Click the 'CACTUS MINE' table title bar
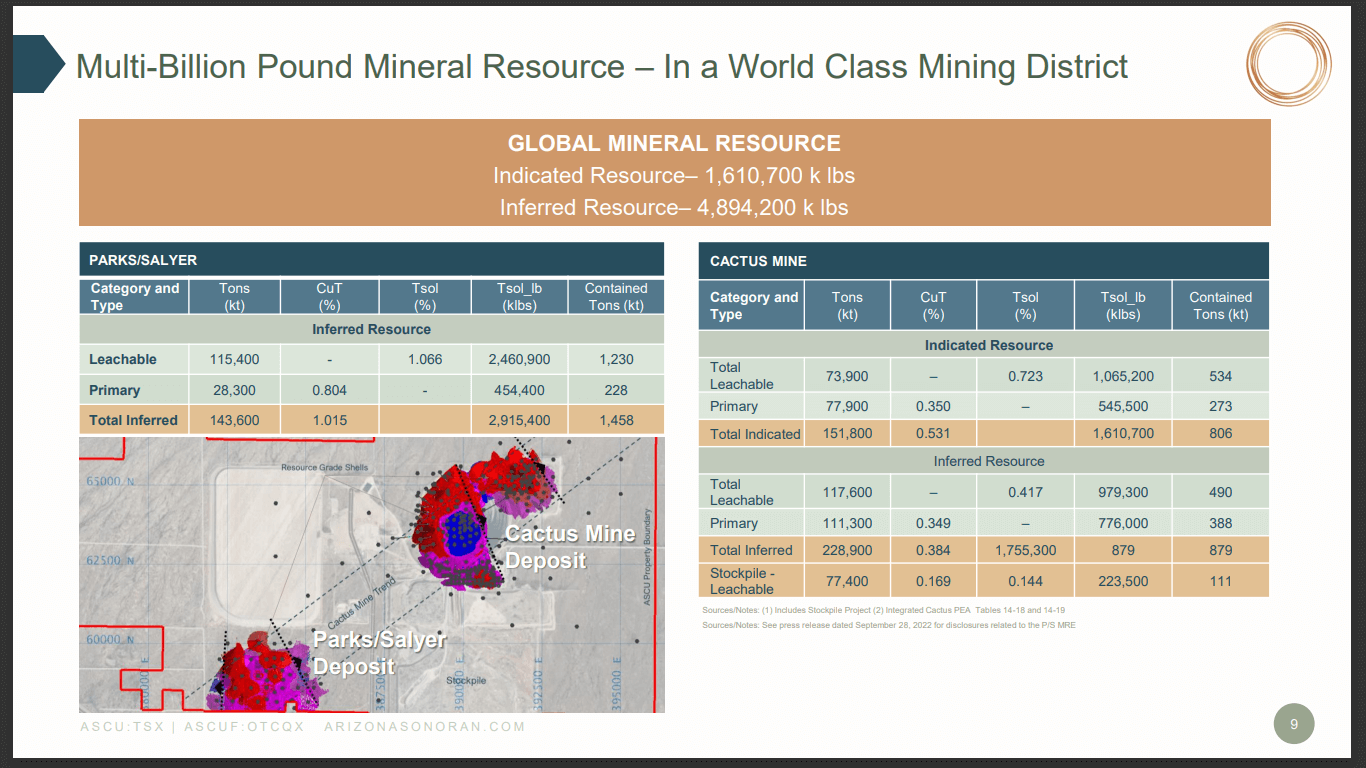This screenshot has height=768, width=1366. (983, 260)
